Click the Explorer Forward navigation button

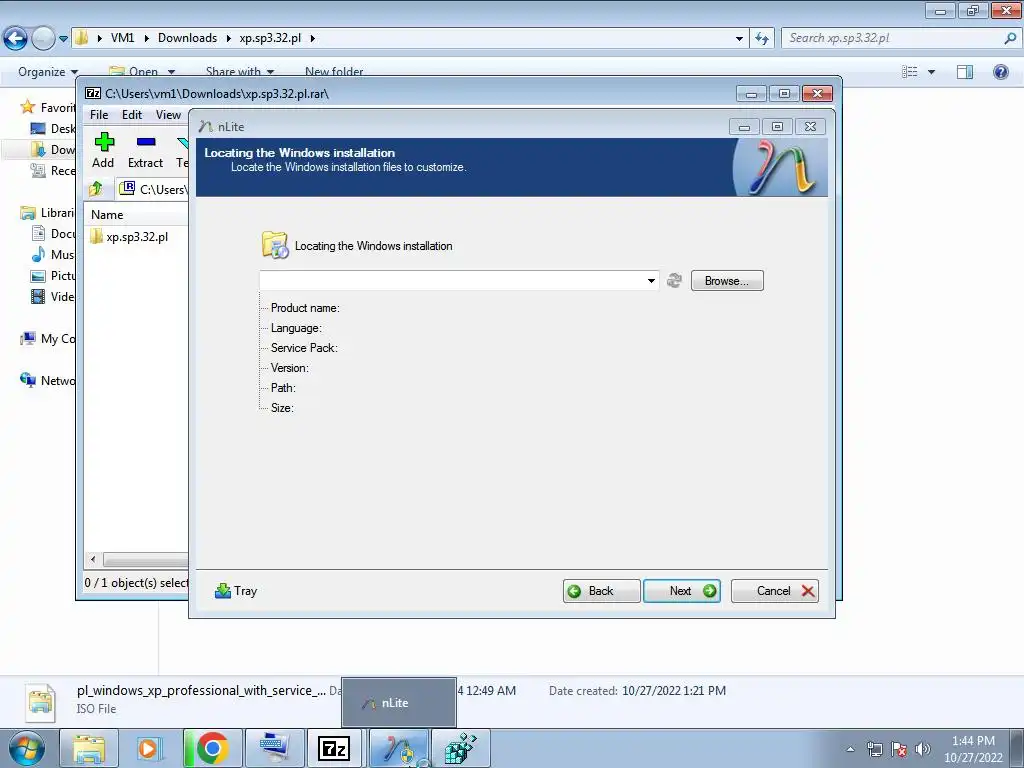coord(43,39)
